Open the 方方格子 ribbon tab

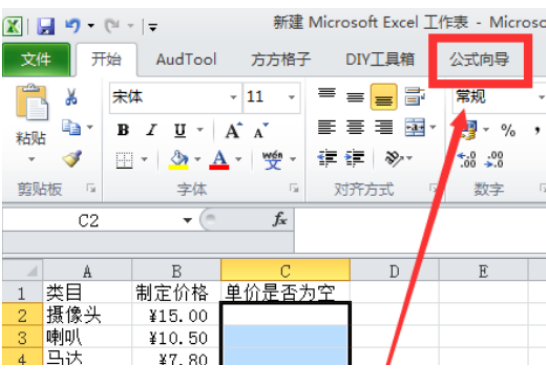(x=281, y=60)
